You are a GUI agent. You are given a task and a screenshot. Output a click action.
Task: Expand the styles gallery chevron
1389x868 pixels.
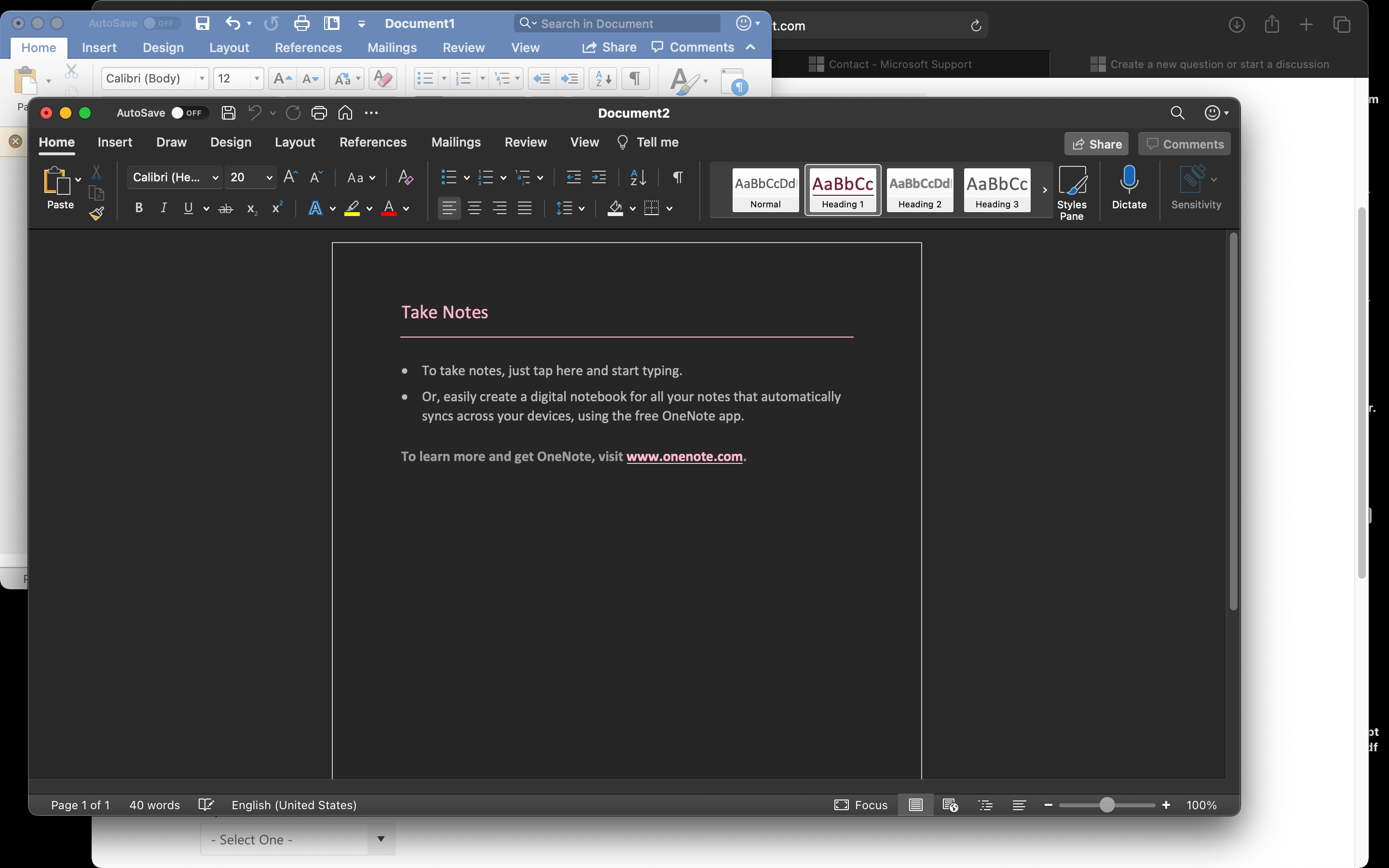click(x=1045, y=190)
